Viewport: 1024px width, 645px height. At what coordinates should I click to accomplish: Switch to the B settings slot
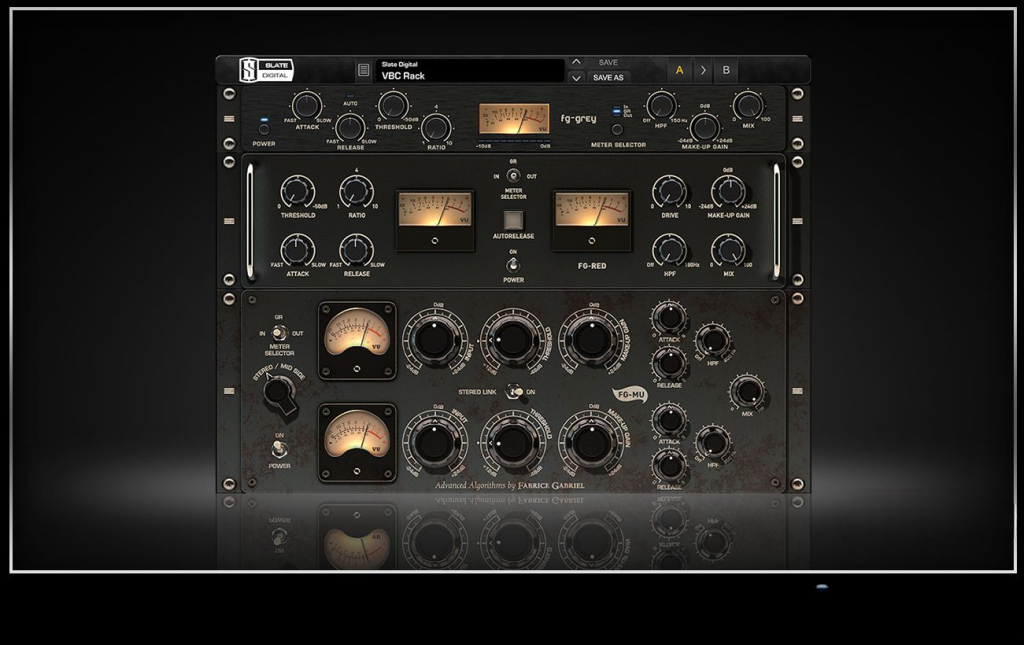point(726,71)
